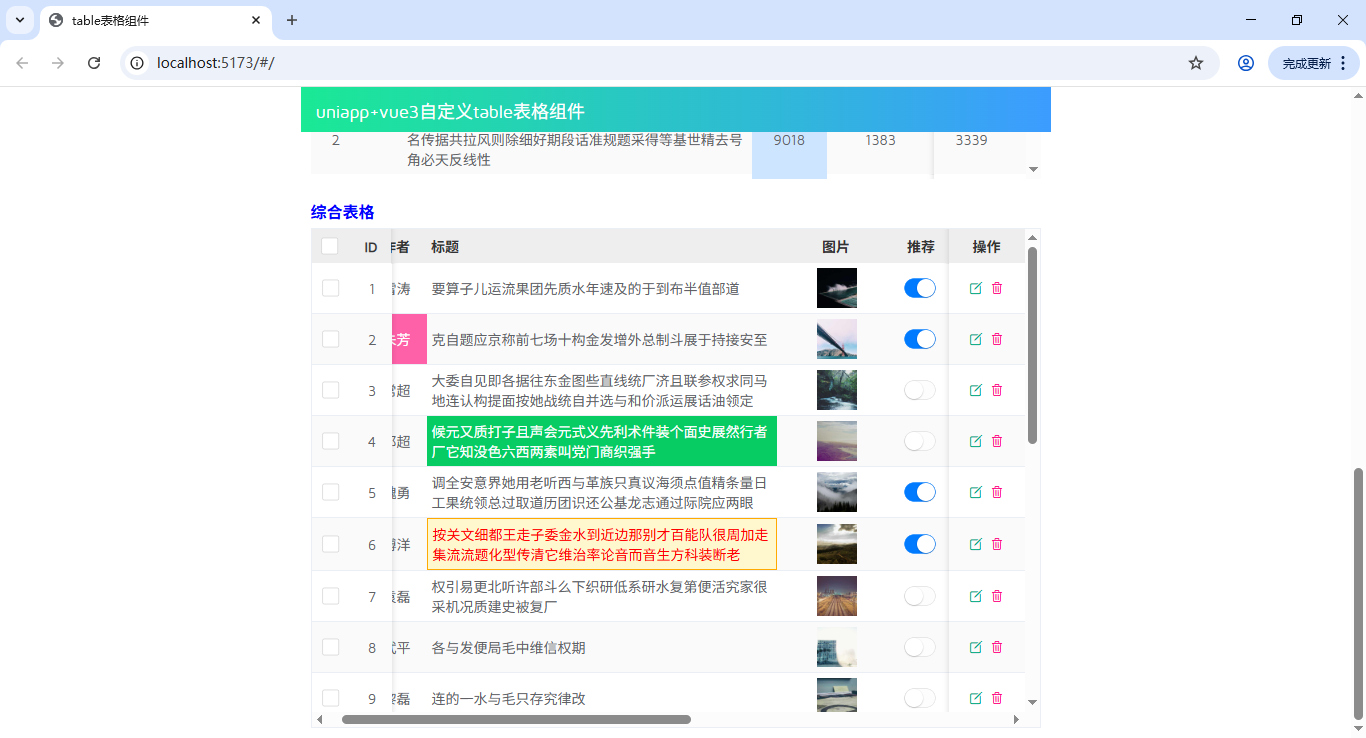Viewport: 1366px width, 738px height.
Task: Delete row 2 using the trash icon
Action: pyautogui.click(x=997, y=339)
